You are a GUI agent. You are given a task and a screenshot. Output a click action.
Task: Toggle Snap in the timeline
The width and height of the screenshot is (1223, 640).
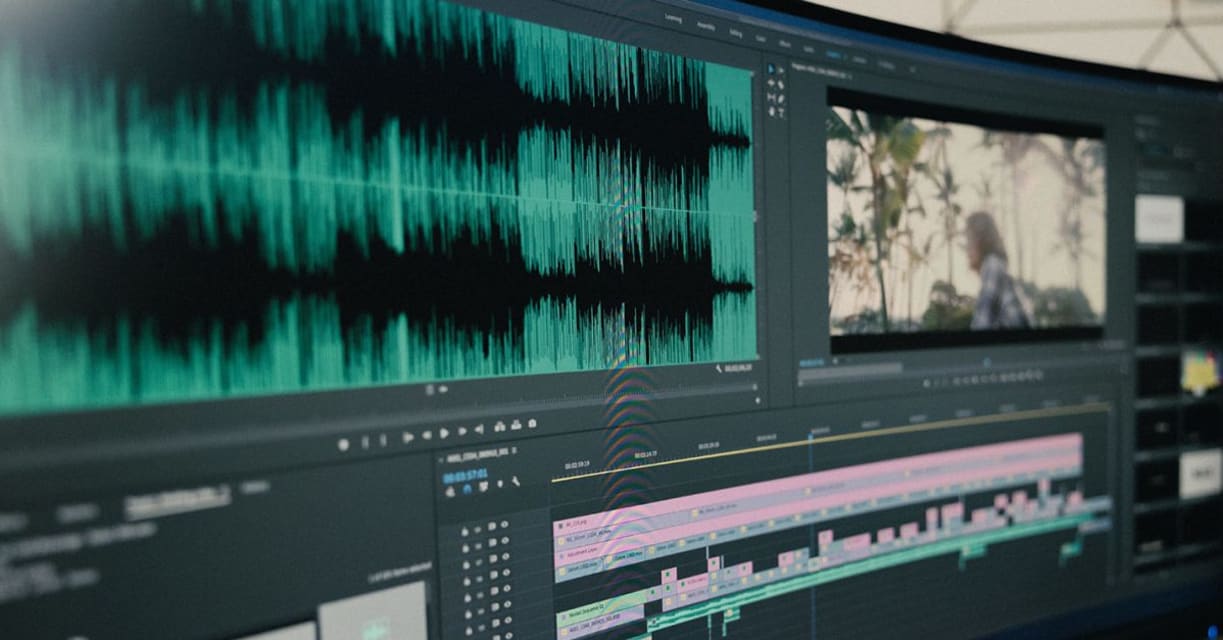pyautogui.click(x=467, y=489)
